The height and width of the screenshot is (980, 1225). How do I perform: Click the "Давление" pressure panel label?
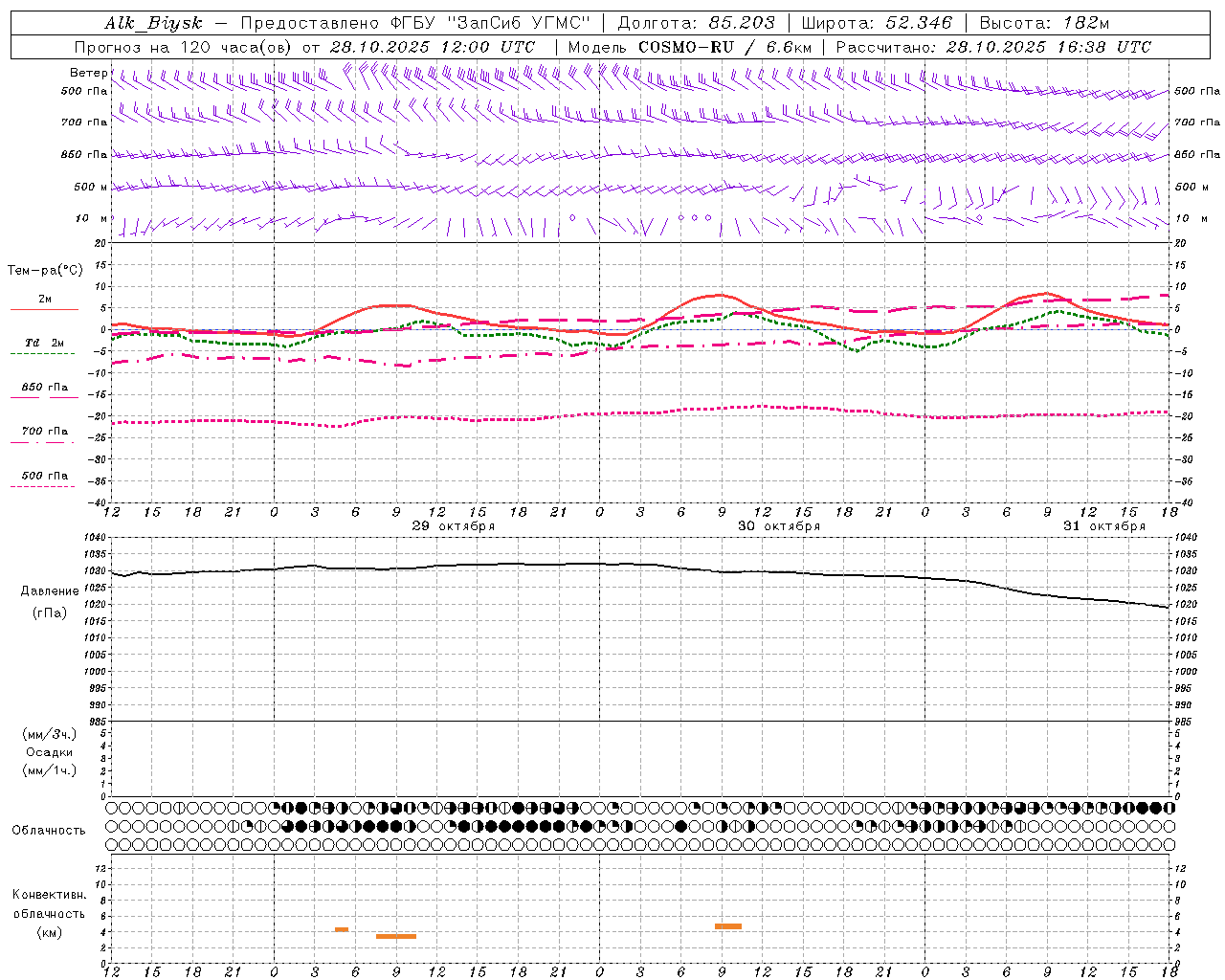[x=50, y=591]
